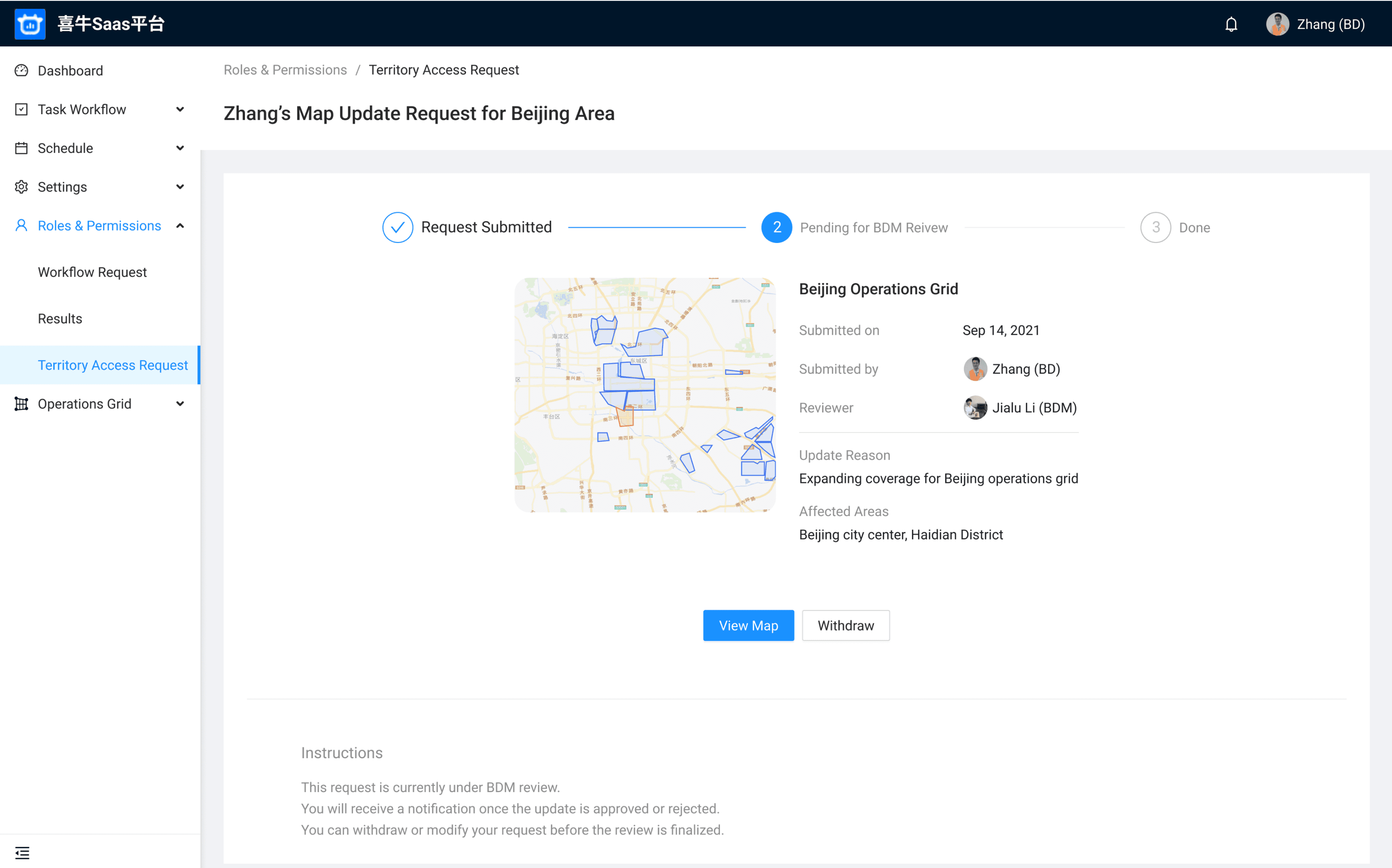
Task: Expand the Task Workflow menu chevron
Action: coord(180,109)
